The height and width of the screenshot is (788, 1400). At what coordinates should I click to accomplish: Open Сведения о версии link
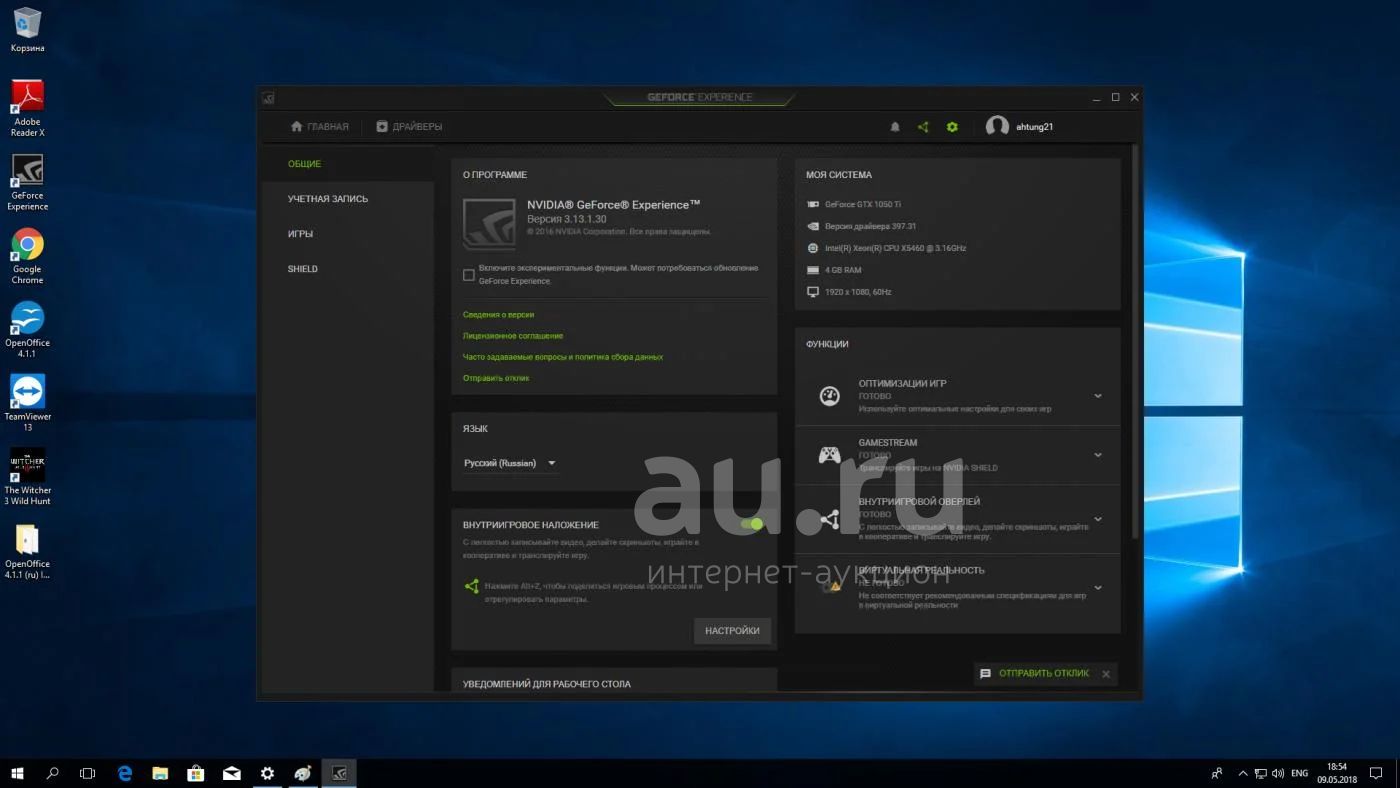click(498, 315)
